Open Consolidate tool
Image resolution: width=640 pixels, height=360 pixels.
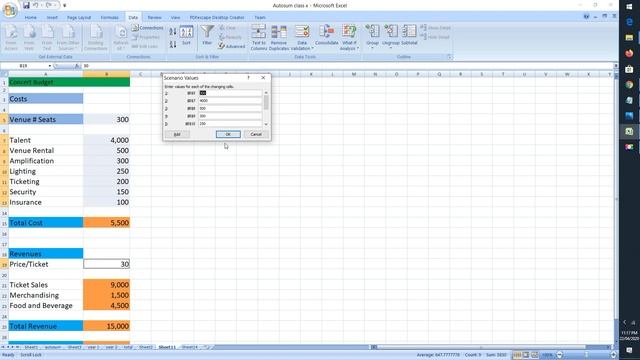coord(327,36)
